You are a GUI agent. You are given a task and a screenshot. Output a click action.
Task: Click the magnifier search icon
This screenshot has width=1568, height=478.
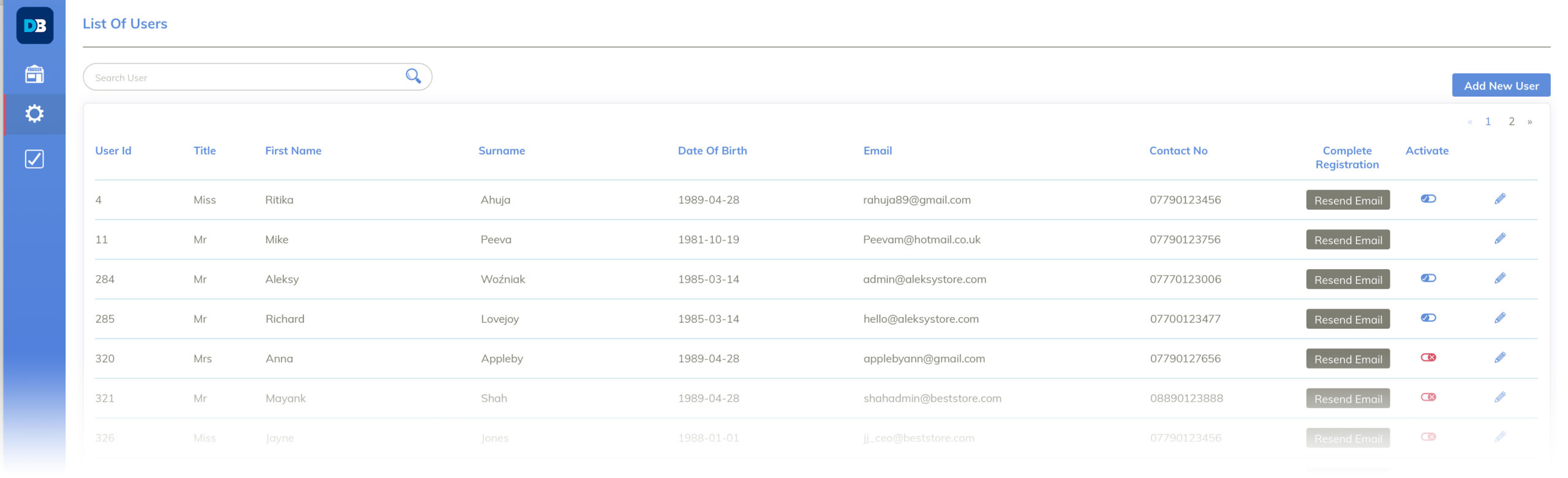[x=413, y=77]
